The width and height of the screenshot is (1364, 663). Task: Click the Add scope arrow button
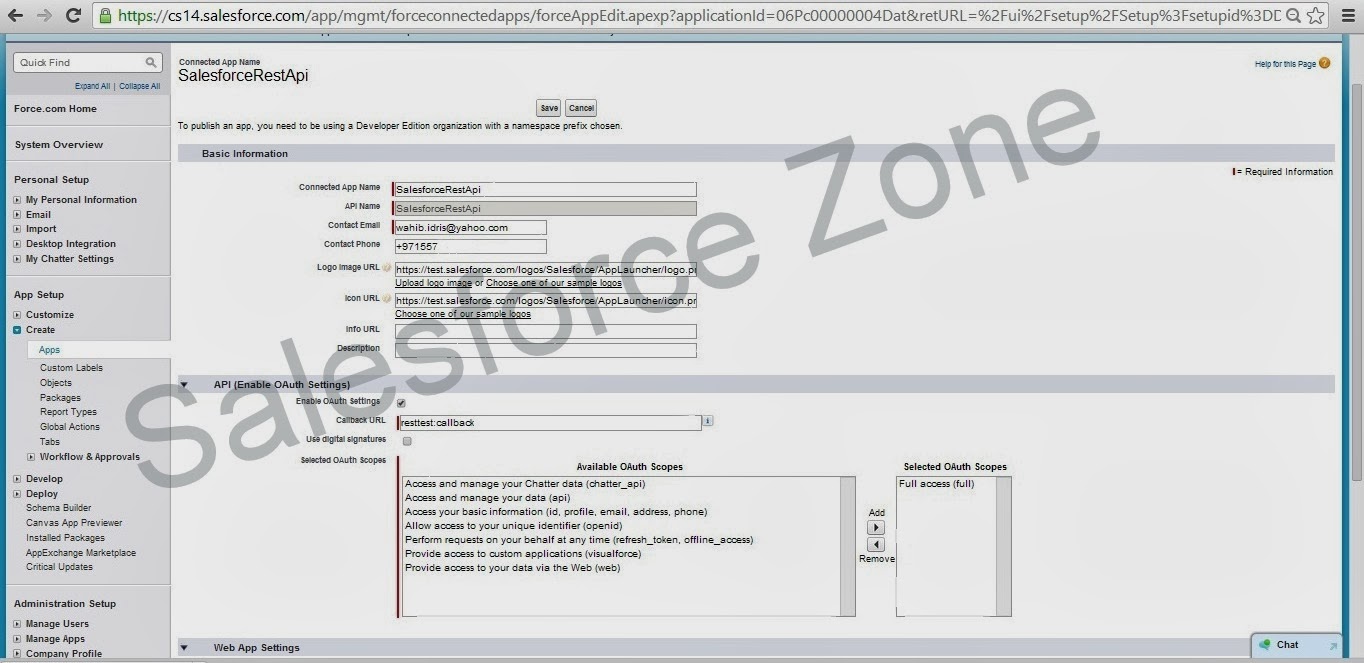tap(876, 527)
